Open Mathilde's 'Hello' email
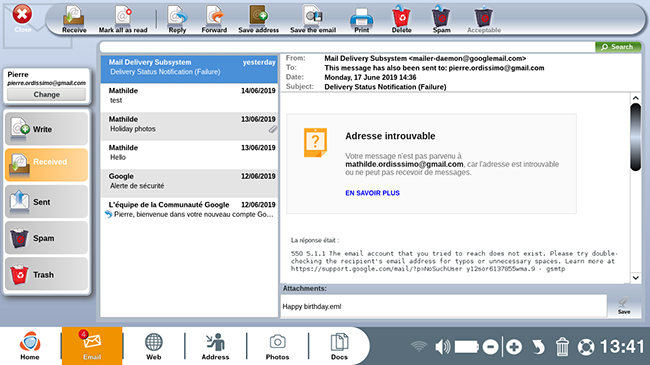The width and height of the screenshot is (650, 365). pos(189,154)
